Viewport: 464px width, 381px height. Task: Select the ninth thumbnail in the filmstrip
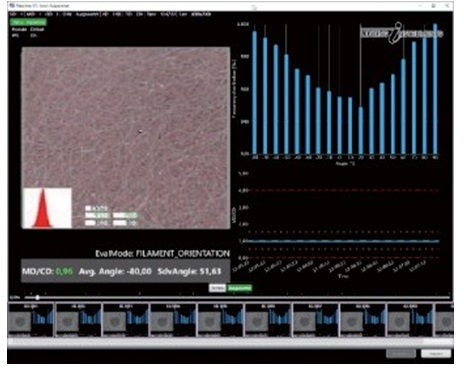pyautogui.click(x=410, y=320)
